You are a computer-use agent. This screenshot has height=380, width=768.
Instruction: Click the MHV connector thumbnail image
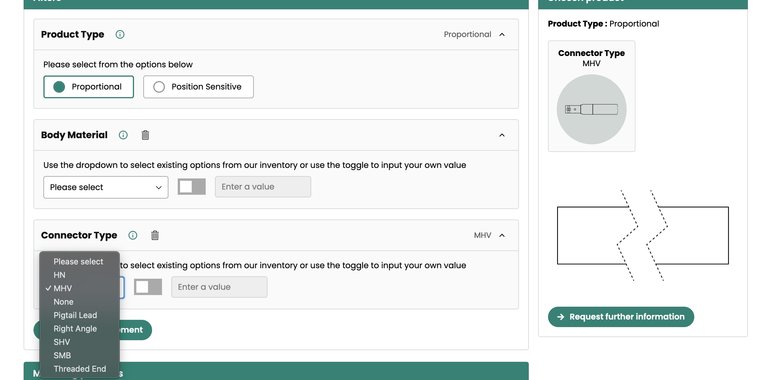[x=592, y=109]
